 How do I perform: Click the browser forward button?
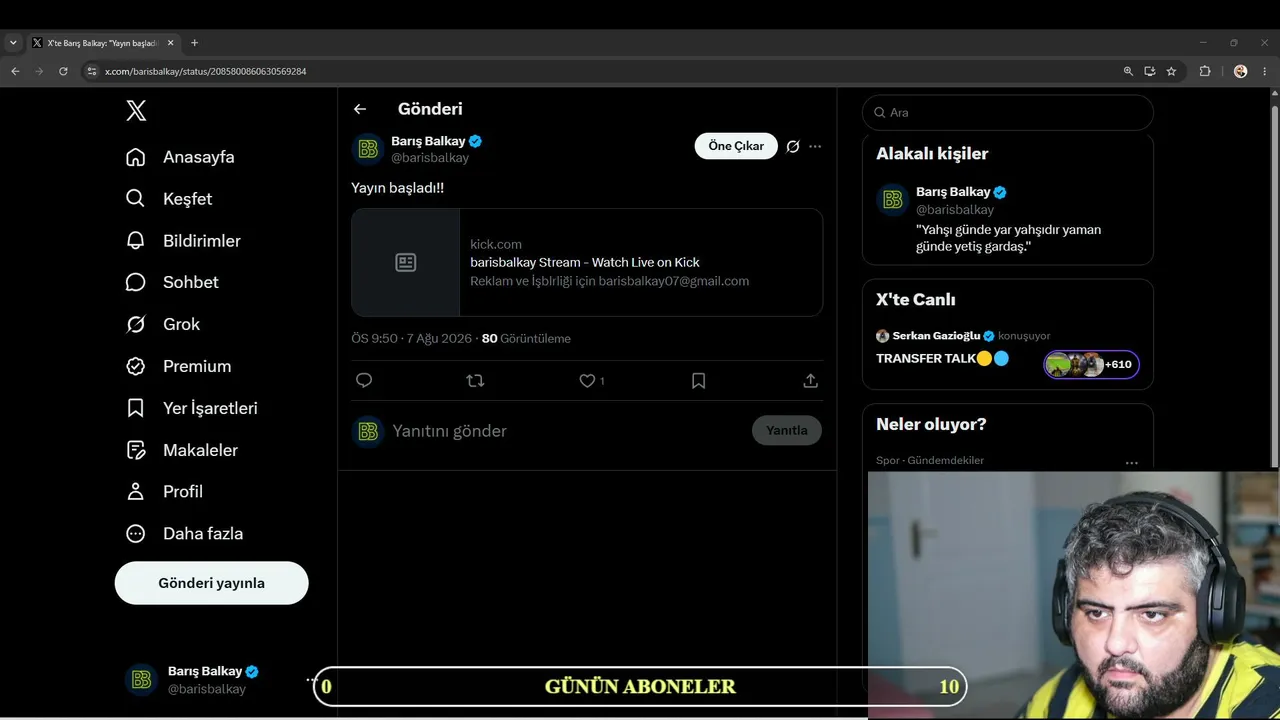39,71
